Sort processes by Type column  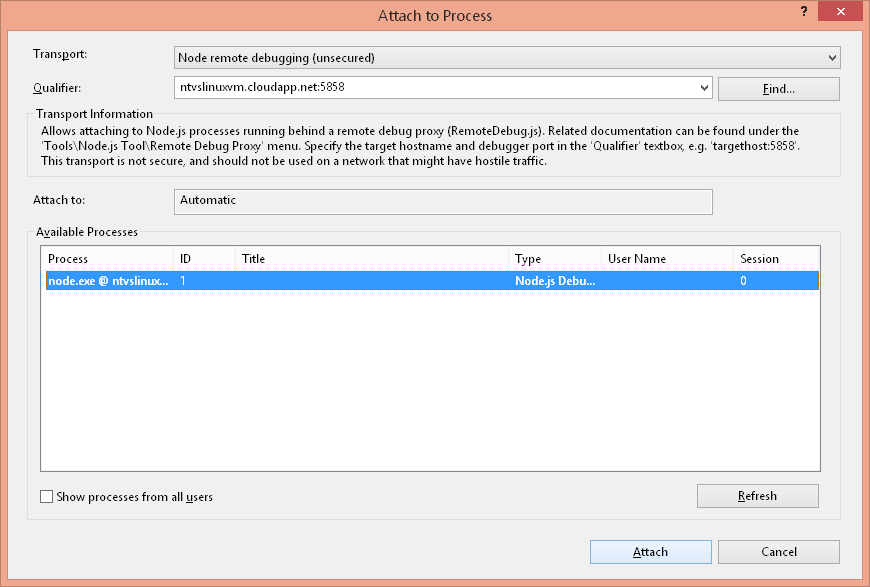click(554, 259)
